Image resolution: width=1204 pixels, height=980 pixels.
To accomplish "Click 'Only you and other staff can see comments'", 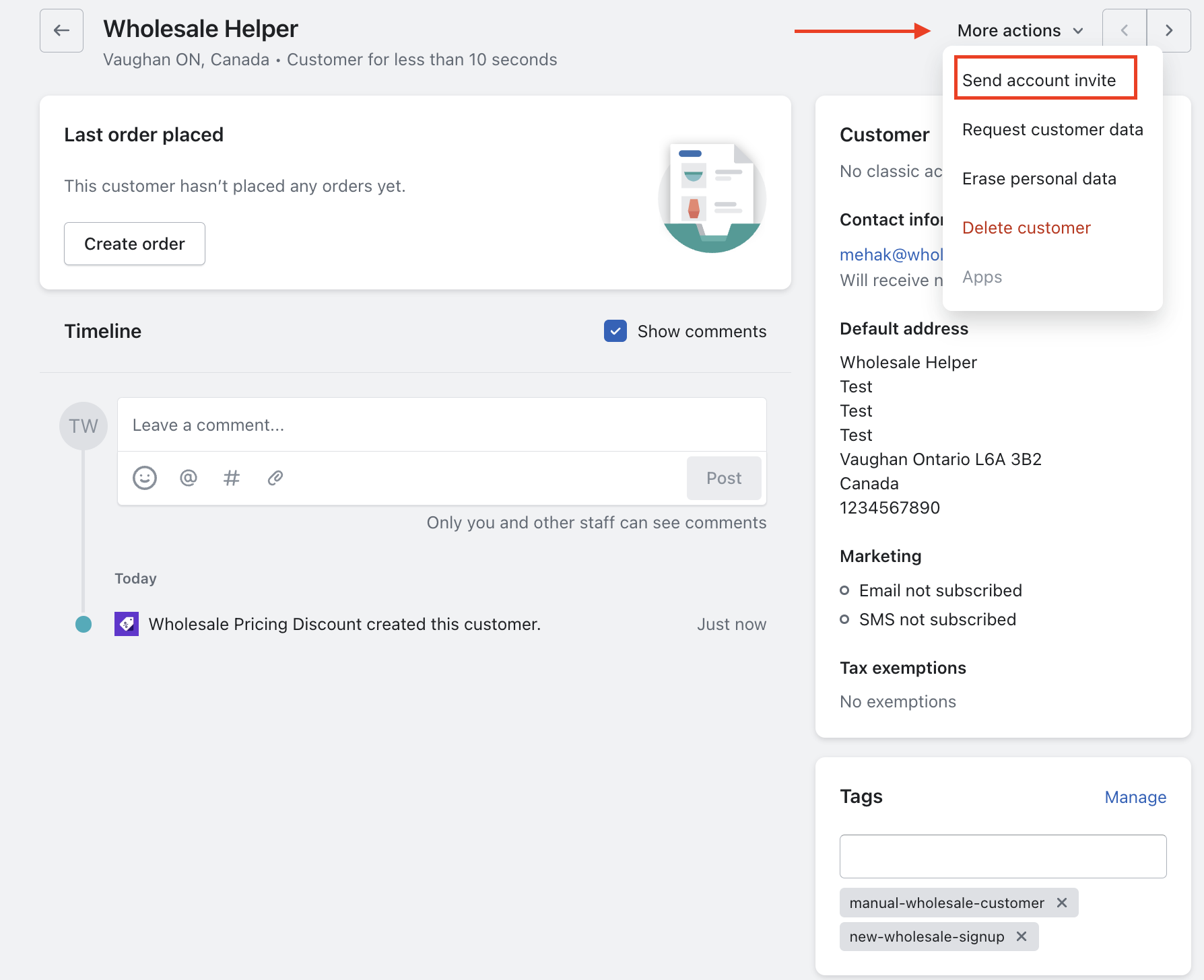I will (x=597, y=523).
